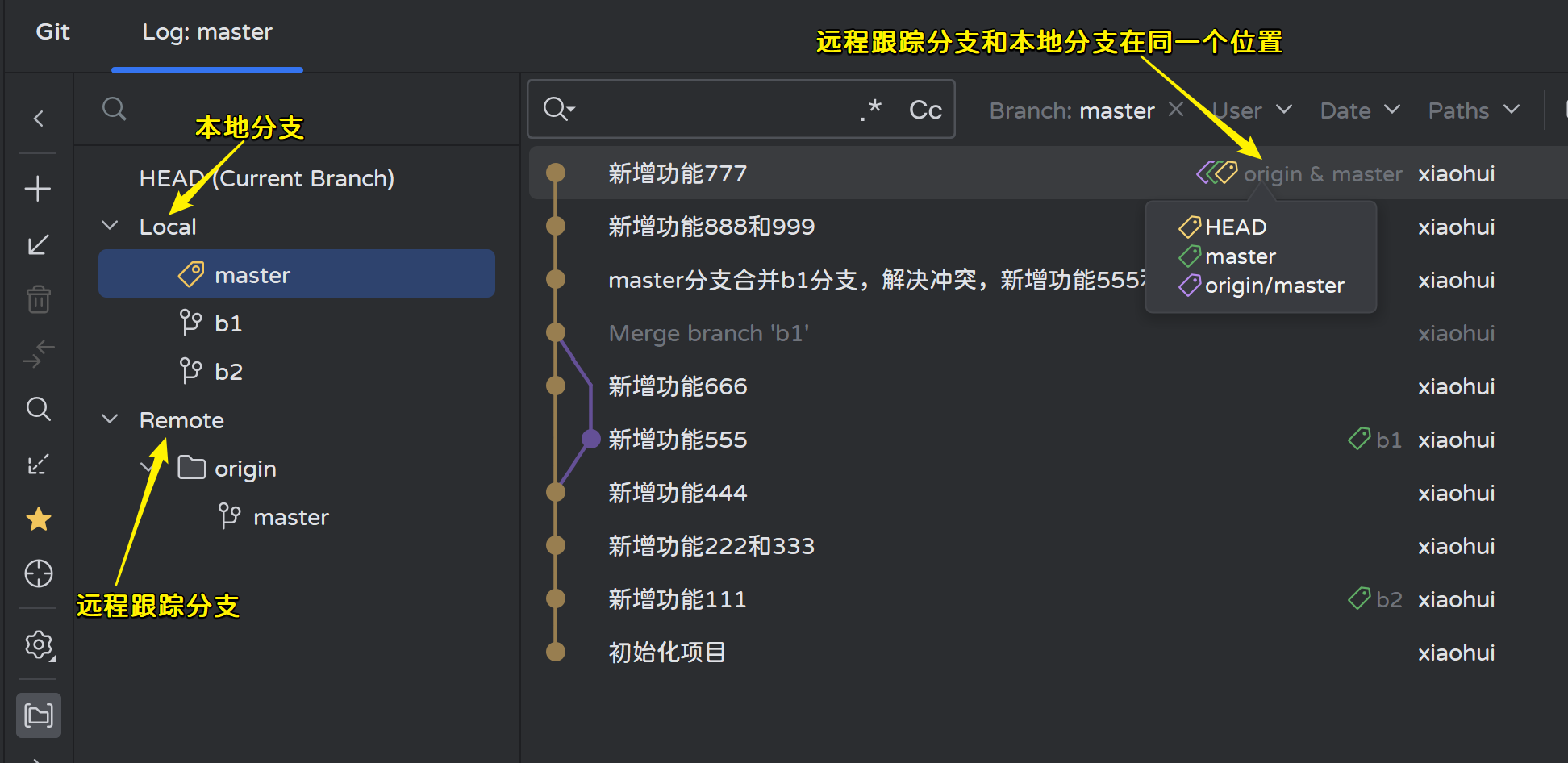The height and width of the screenshot is (763, 1568).
Task: Select the Merge branch 'b1' commit
Action: (708, 333)
